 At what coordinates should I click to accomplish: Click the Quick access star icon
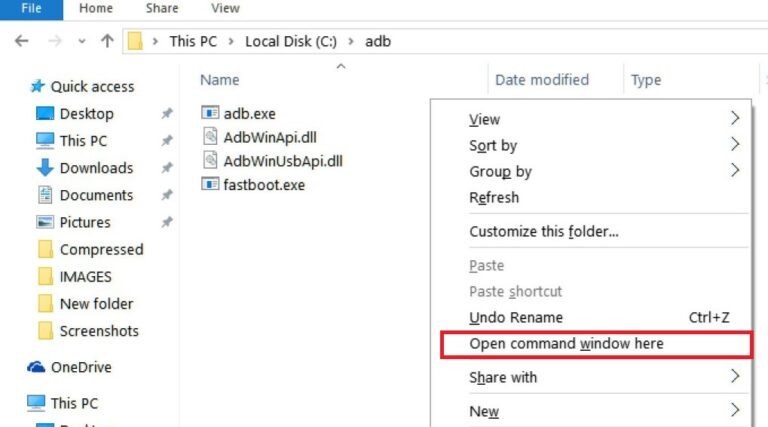37,87
